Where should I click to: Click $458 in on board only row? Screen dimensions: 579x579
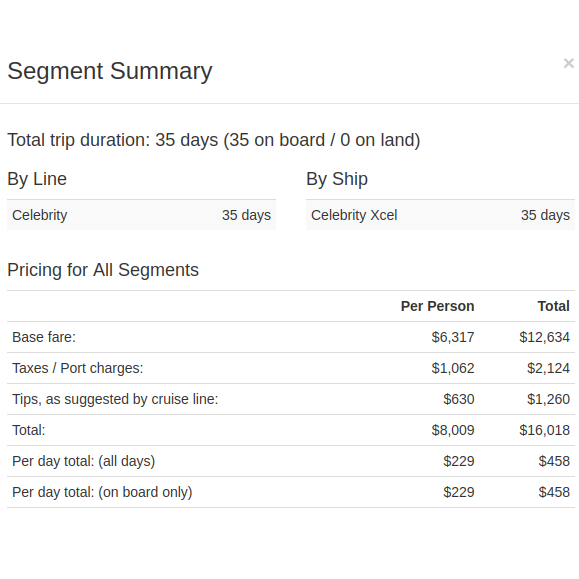[x=554, y=492]
